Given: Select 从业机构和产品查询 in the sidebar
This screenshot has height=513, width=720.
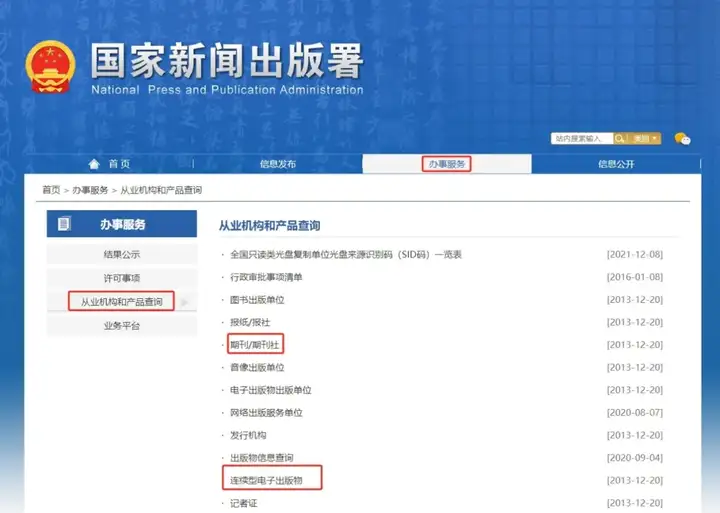Looking at the screenshot, I should tap(122, 302).
